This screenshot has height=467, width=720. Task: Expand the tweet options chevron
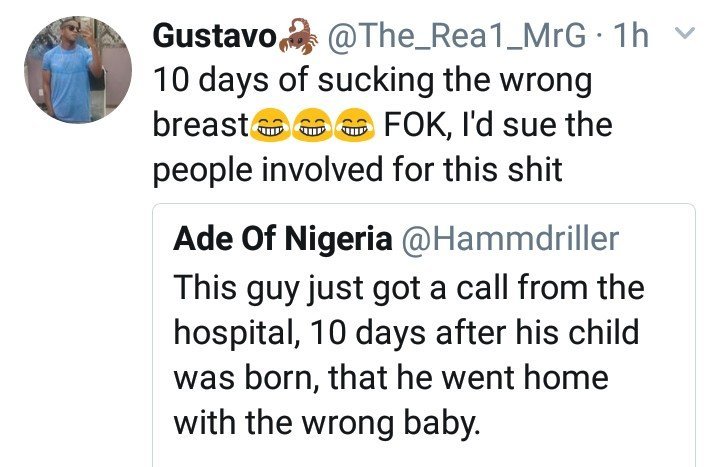coord(686,34)
